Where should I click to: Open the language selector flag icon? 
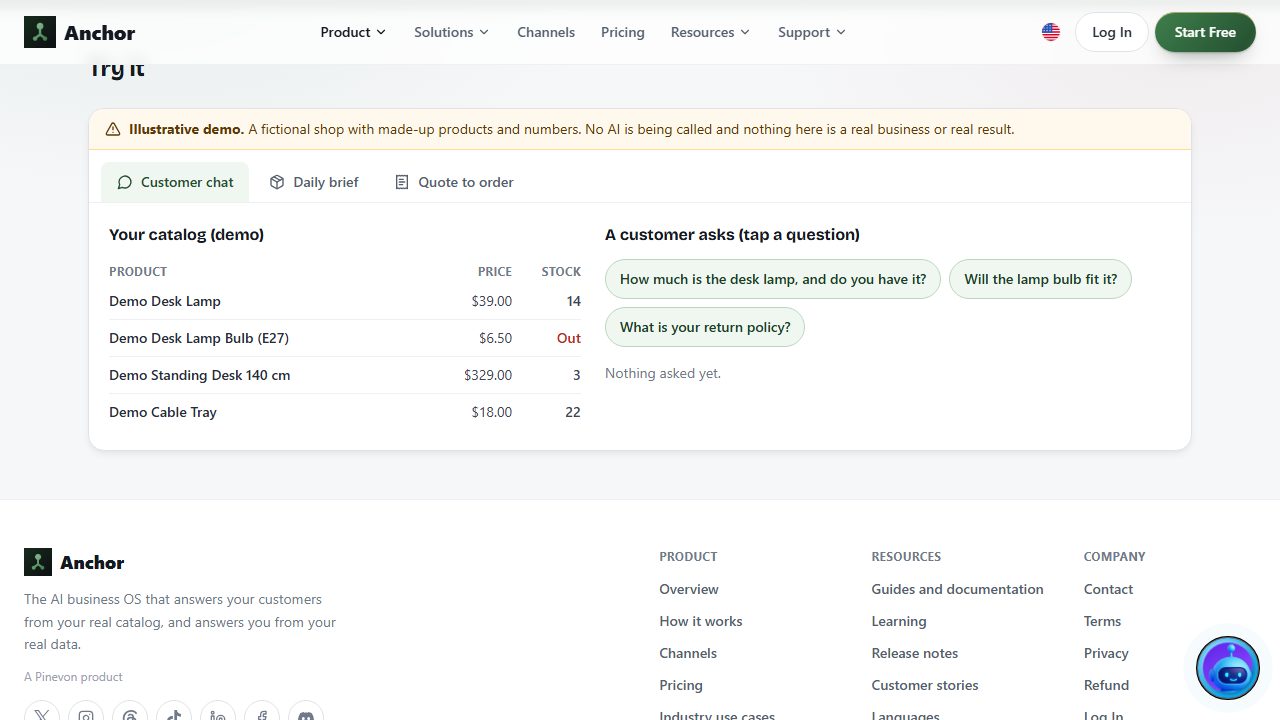(x=1051, y=32)
